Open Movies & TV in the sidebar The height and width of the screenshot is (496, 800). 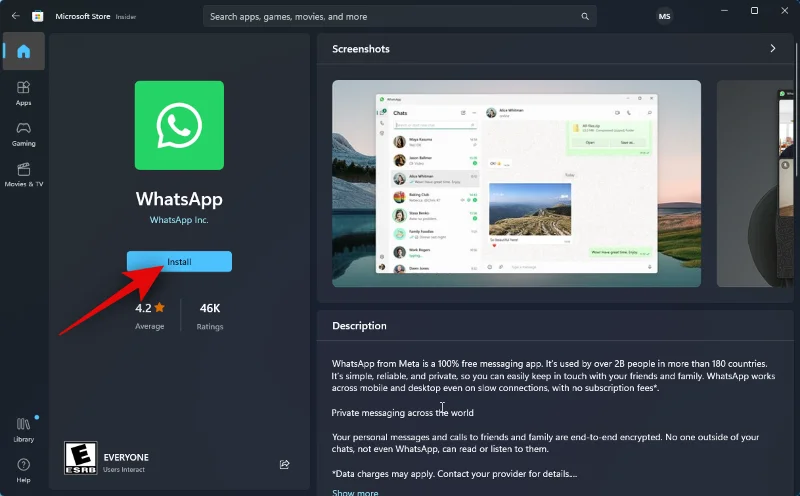coord(23,175)
